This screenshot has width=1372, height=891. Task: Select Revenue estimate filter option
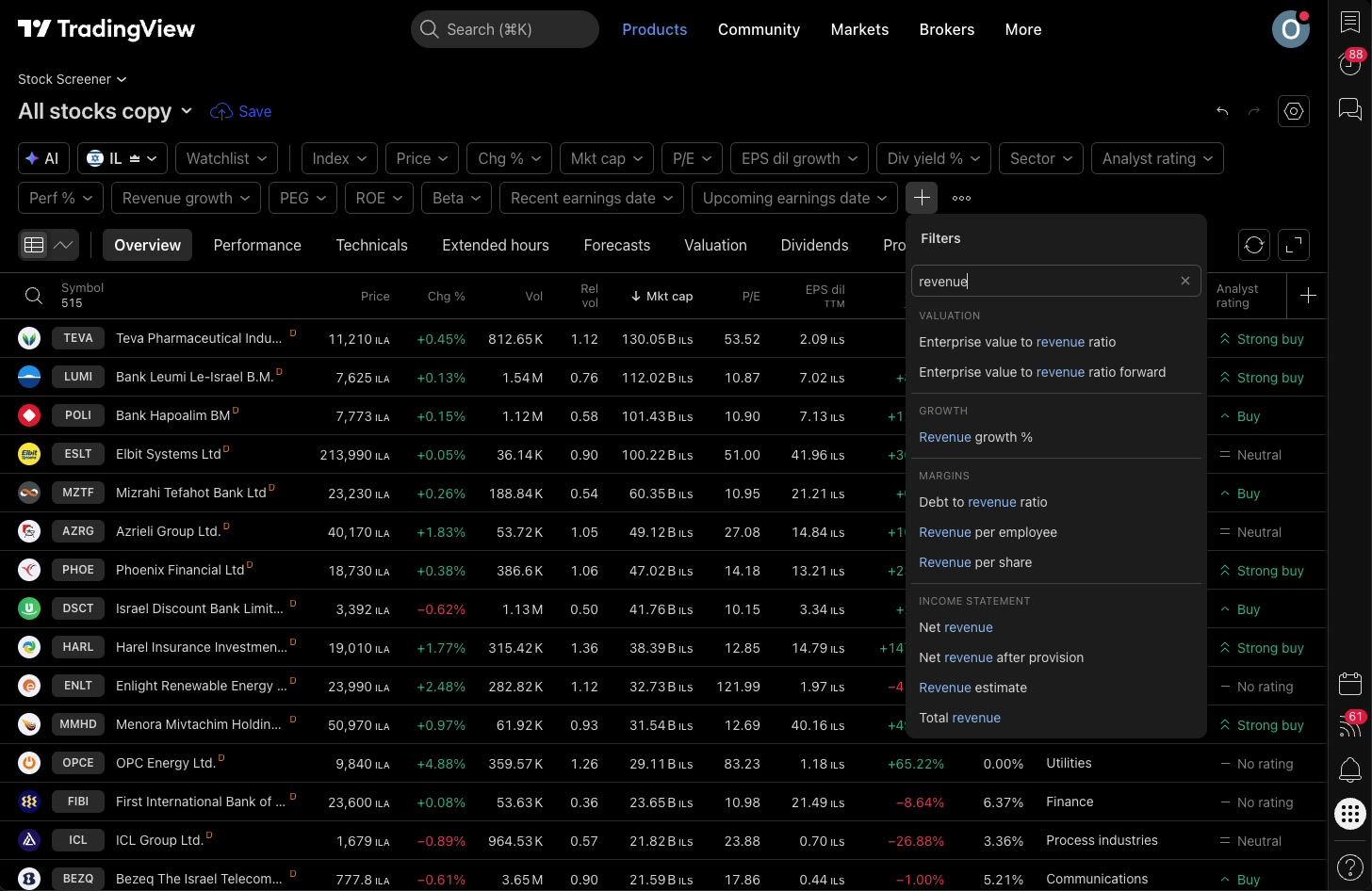(x=1056, y=688)
